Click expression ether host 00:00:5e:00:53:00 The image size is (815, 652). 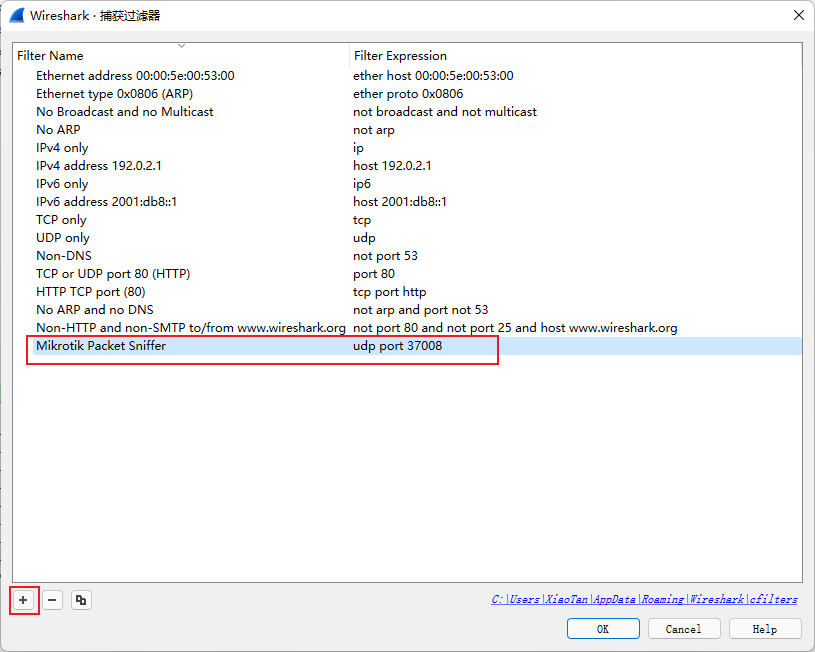[x=433, y=76]
